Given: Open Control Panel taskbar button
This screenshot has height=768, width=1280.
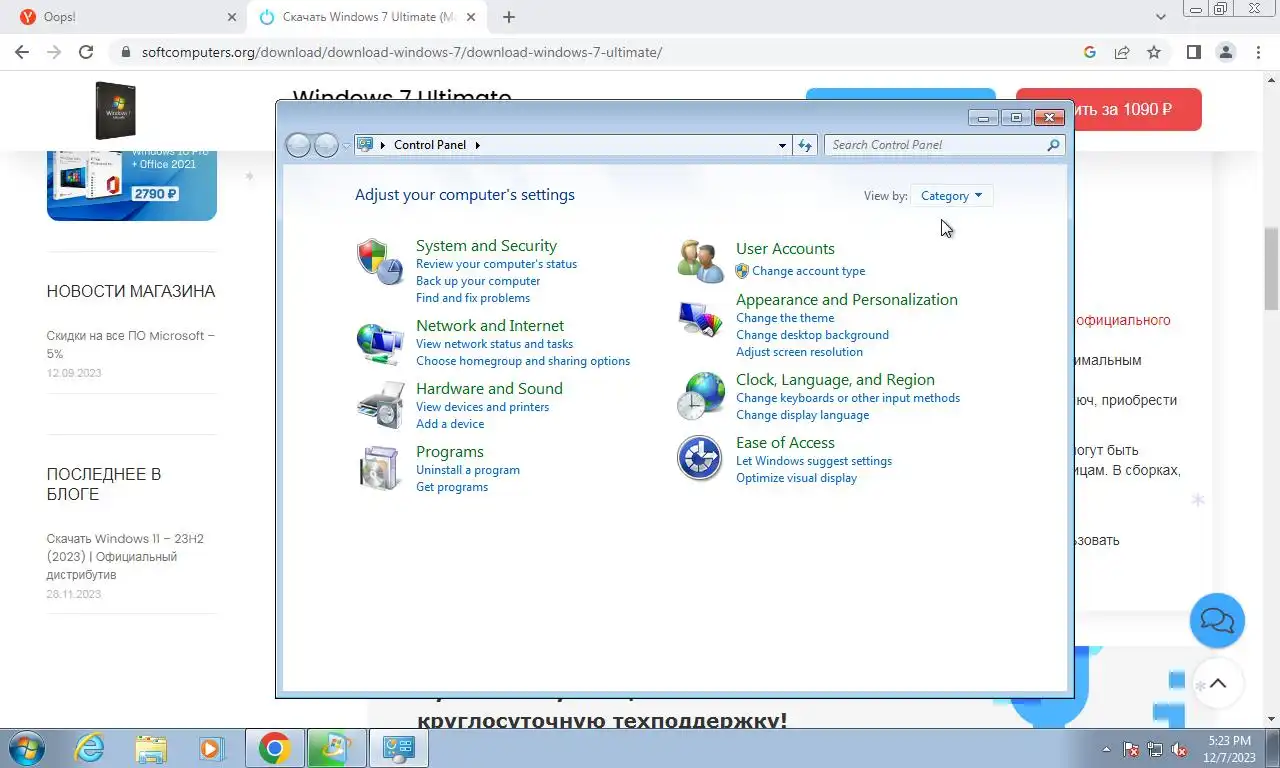Looking at the screenshot, I should 399,748.
